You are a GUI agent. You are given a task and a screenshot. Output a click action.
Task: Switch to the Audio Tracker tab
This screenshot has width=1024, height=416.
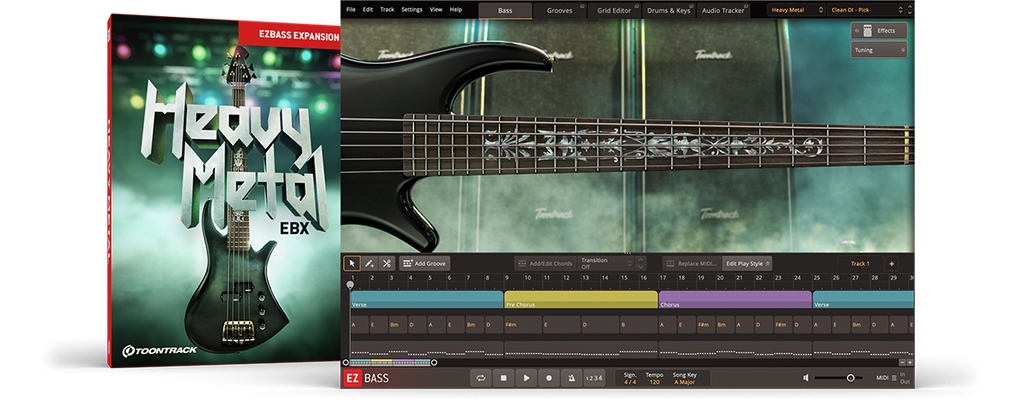point(724,10)
